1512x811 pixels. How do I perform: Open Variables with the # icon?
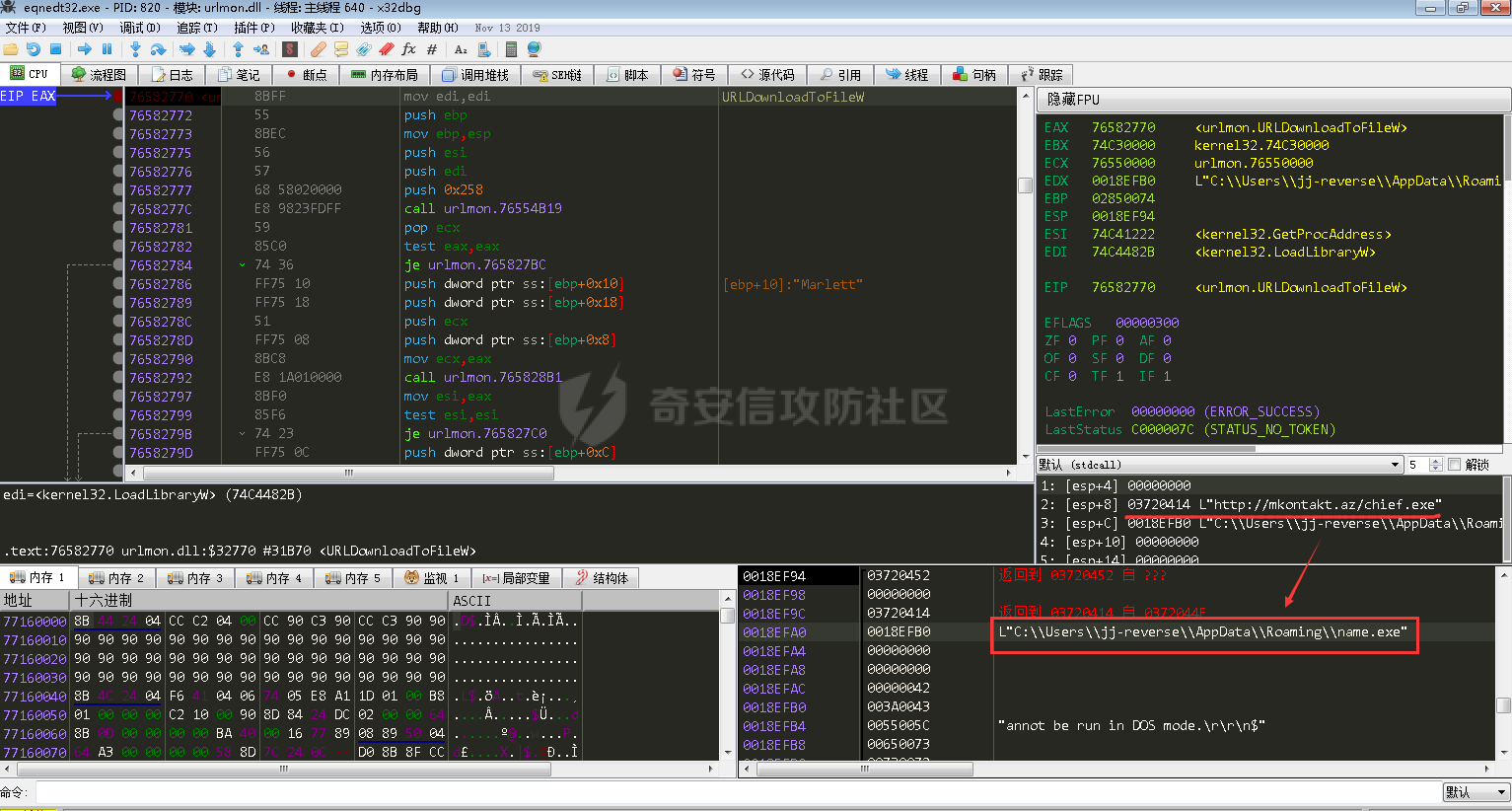click(432, 49)
